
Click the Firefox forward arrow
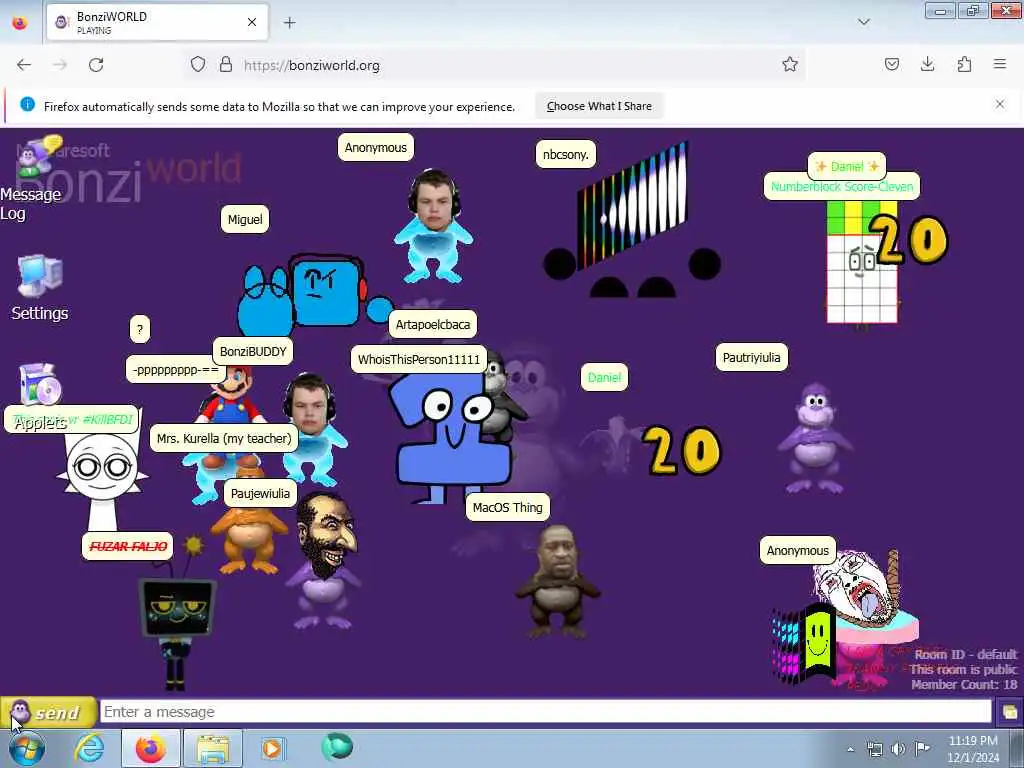point(60,65)
